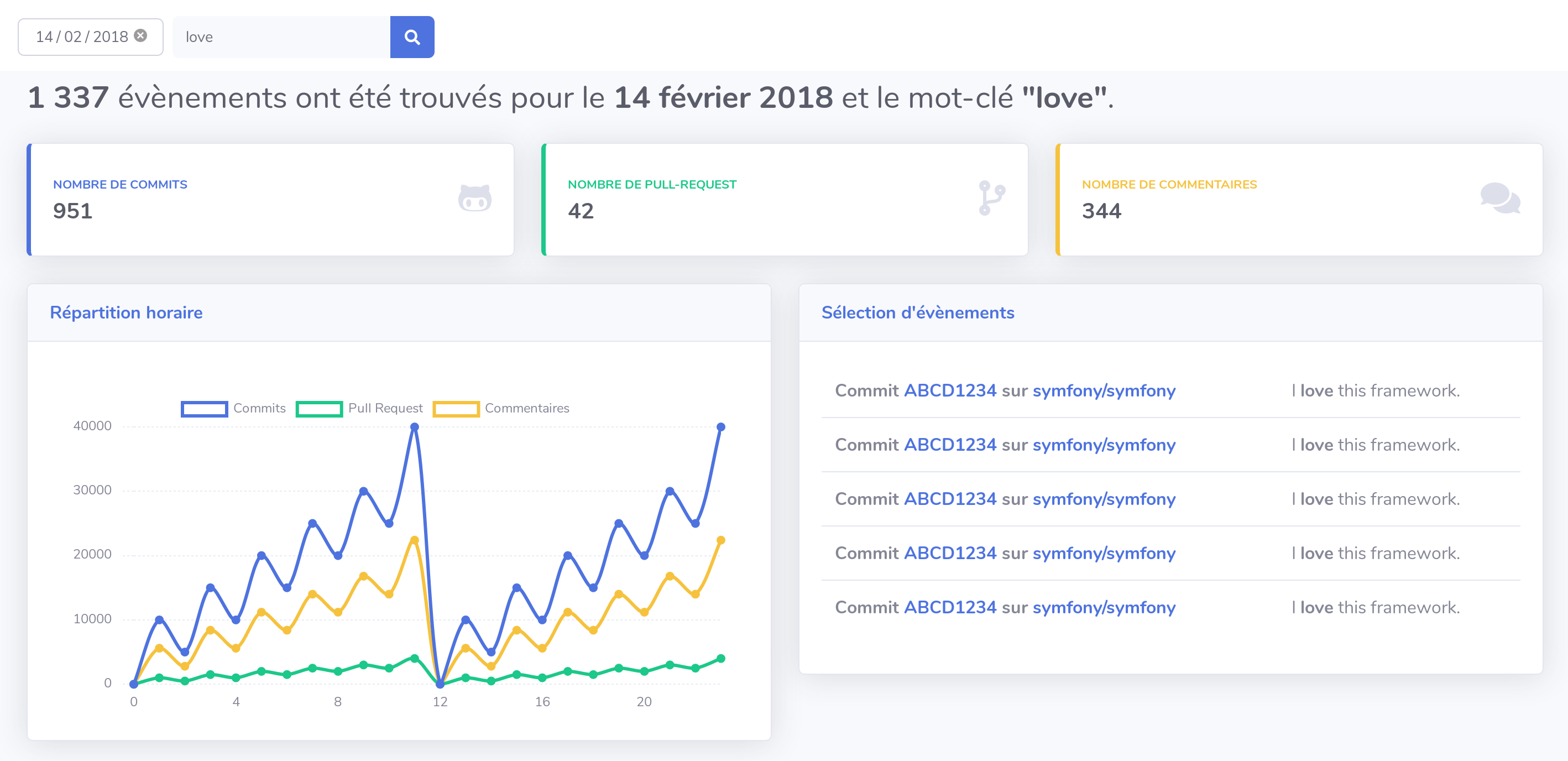Screen dimensions: 1568x761
Task: Click the green Pull Request legend color box
Action: (319, 409)
